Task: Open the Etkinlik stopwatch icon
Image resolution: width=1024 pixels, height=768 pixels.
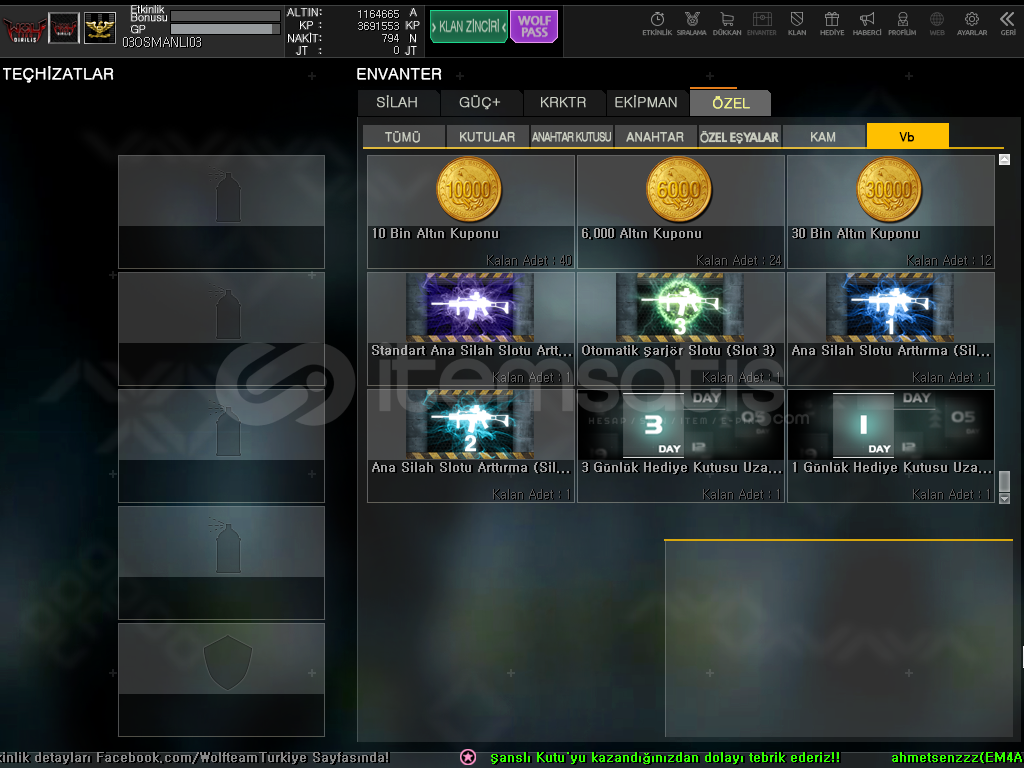Action: 657,24
